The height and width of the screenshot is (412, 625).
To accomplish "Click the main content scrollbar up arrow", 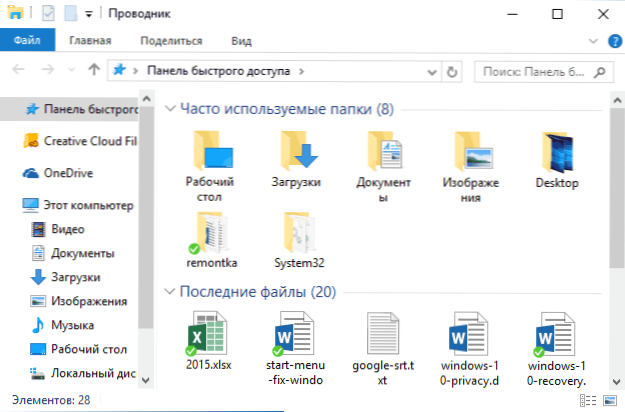I will point(617,100).
